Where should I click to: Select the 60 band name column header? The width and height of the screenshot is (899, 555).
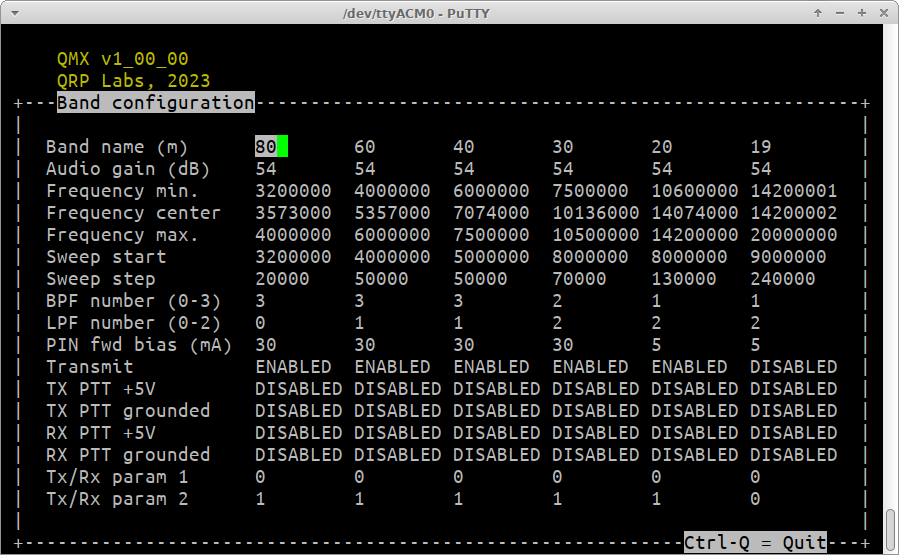364,147
